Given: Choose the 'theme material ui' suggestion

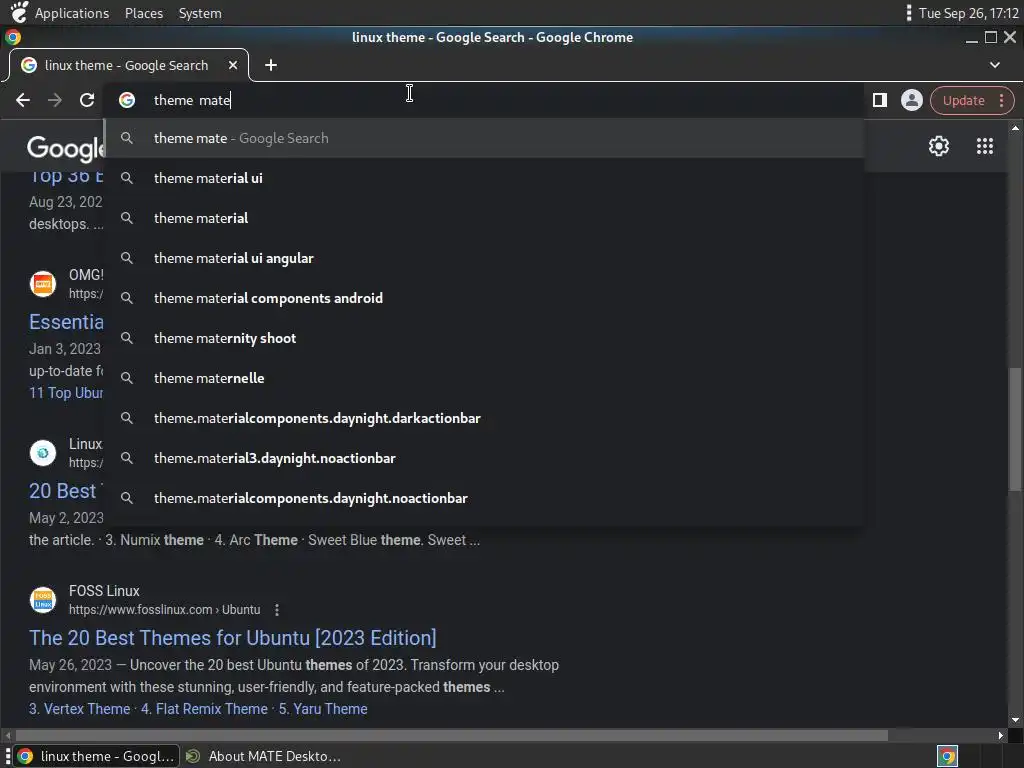Looking at the screenshot, I should click(484, 178).
